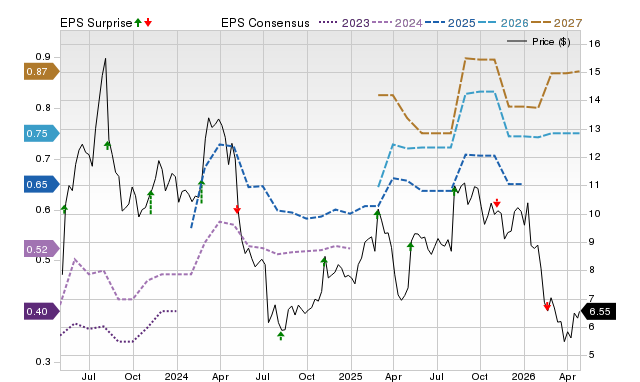Click the 5 label on the right price axis
This screenshot has width=640, height=382.
[592, 355]
